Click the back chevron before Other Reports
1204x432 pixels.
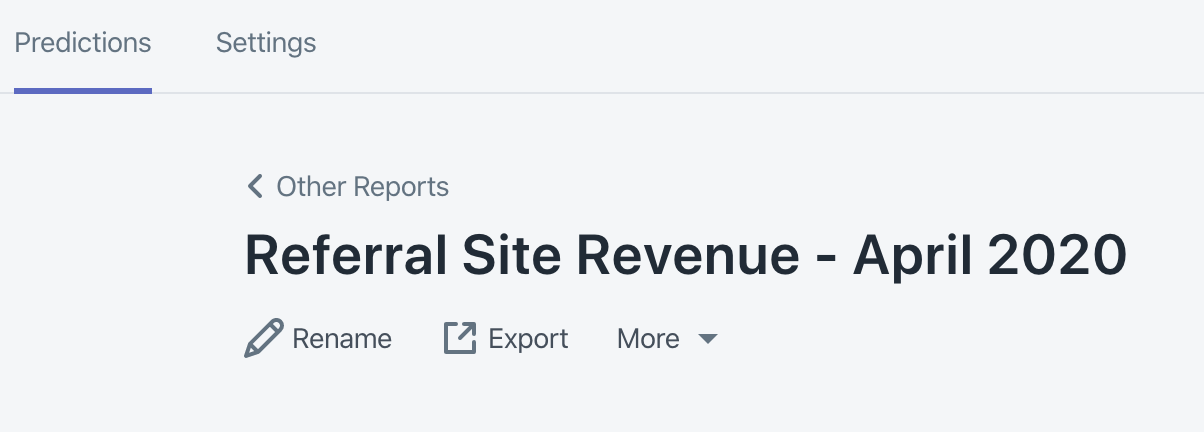[x=255, y=186]
